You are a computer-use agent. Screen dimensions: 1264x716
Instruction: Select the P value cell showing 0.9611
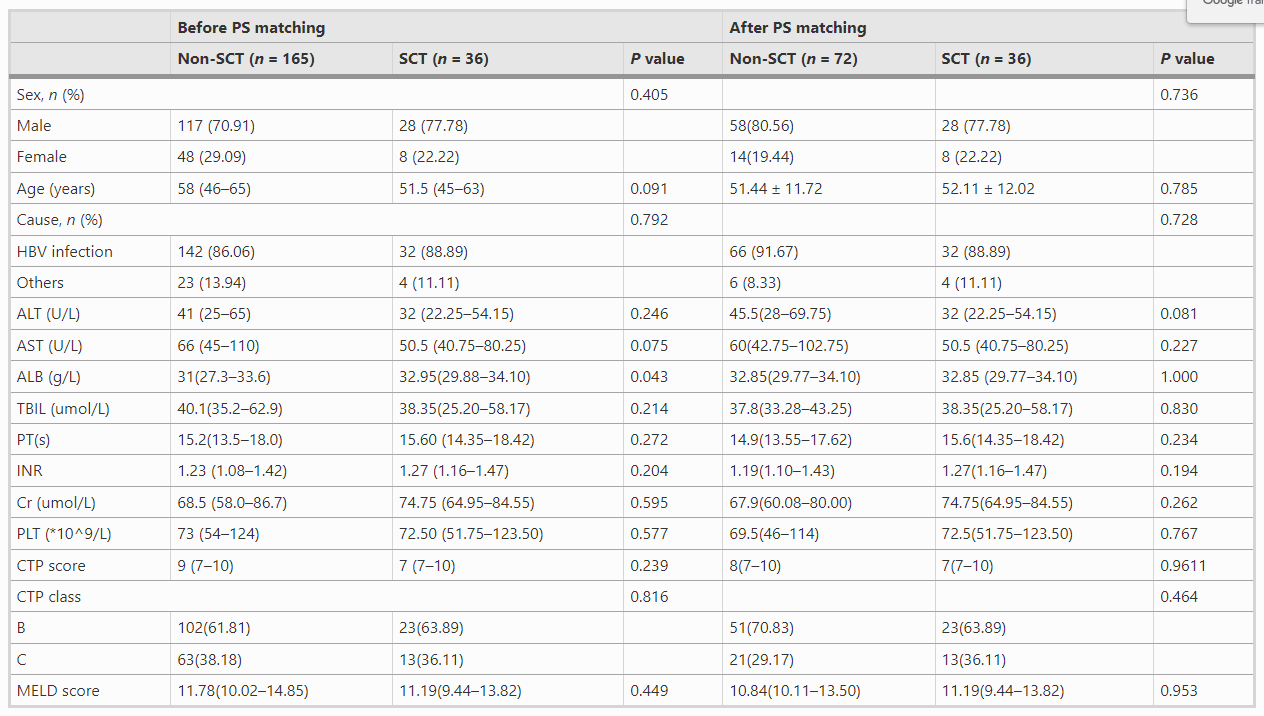point(1183,566)
